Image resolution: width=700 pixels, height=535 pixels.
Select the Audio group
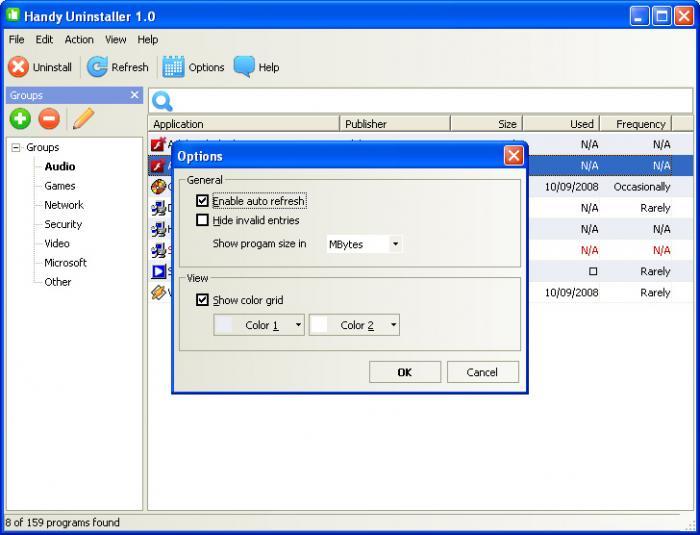[60, 167]
